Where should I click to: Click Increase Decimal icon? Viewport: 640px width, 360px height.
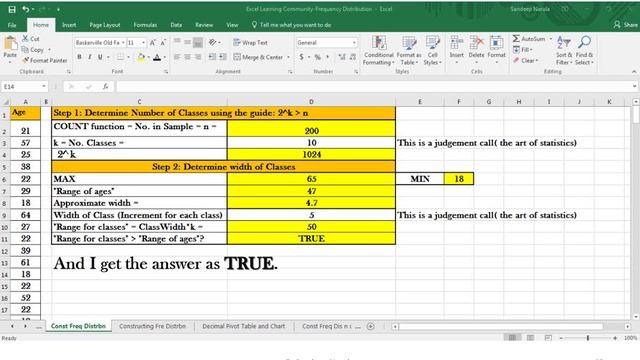point(342,57)
